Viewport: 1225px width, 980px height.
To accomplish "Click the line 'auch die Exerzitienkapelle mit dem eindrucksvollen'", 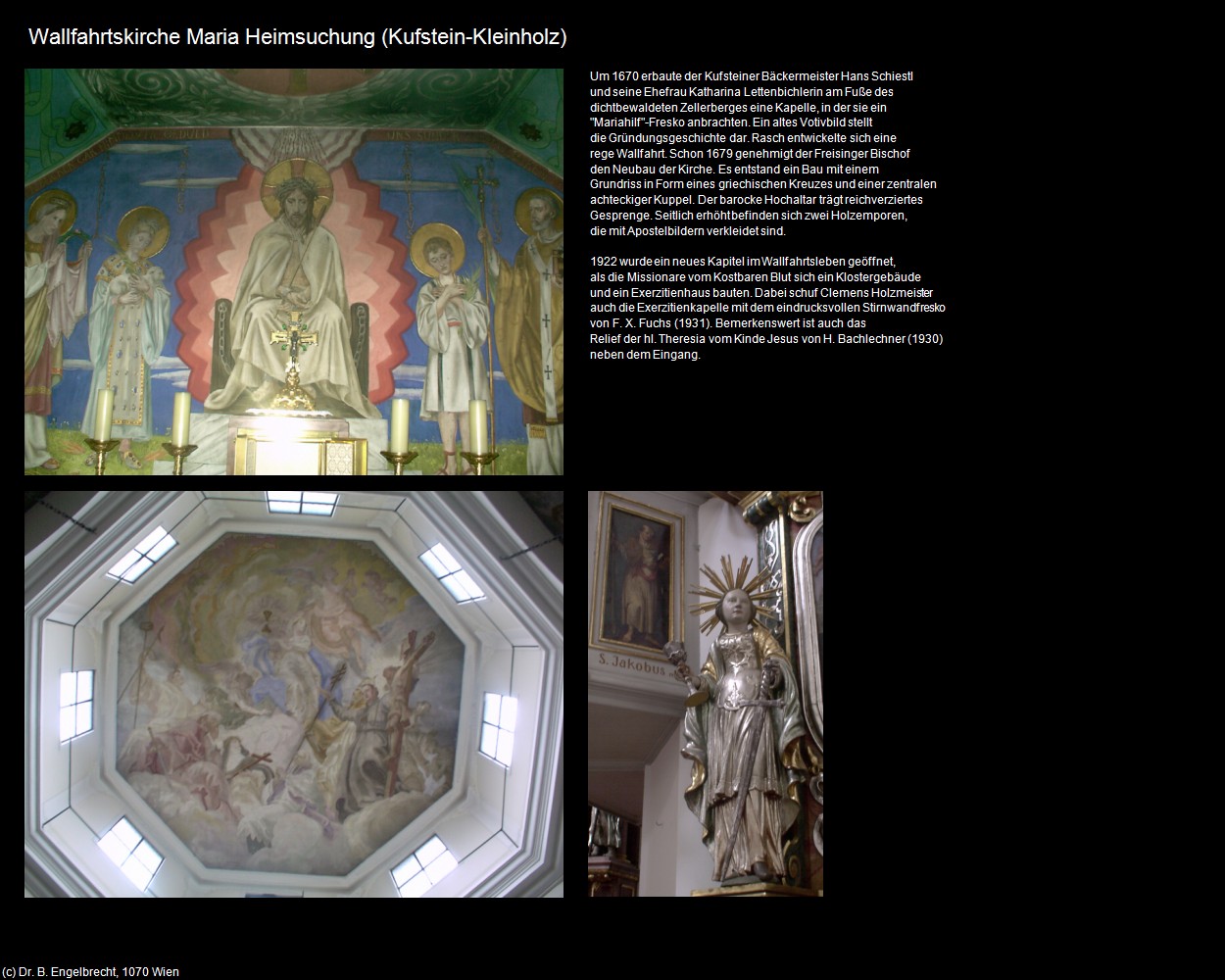I will point(767,308).
